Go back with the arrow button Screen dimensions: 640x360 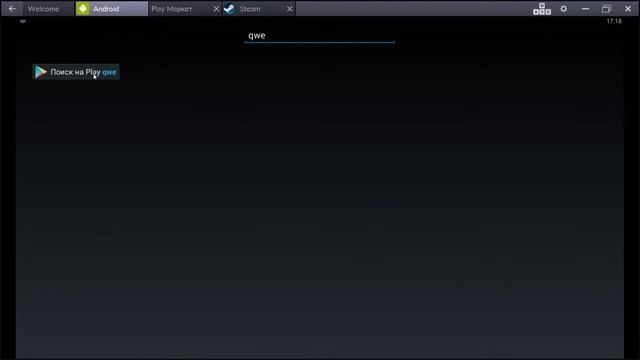click(x=12, y=9)
